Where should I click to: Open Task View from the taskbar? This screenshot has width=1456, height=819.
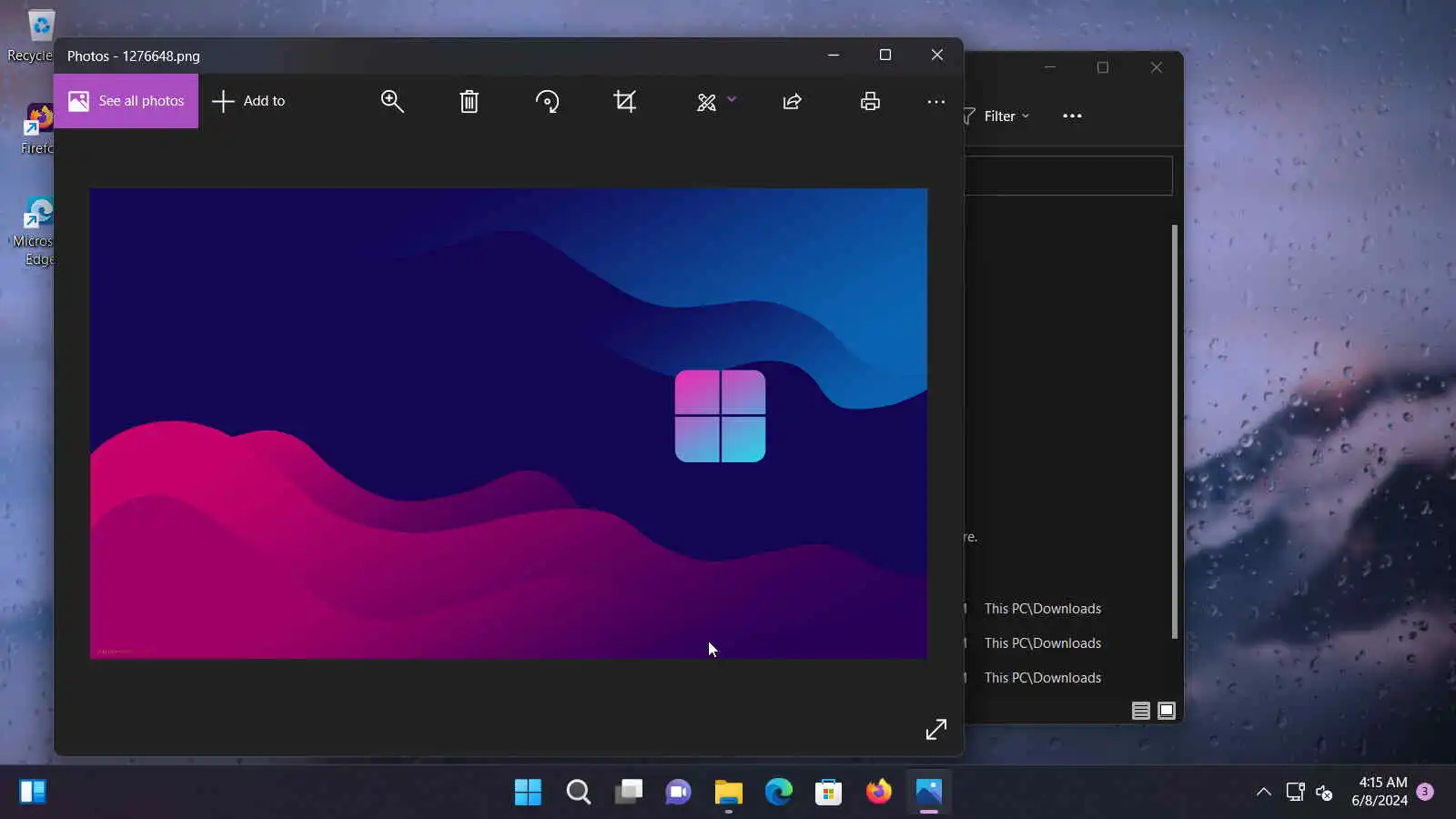(x=628, y=792)
